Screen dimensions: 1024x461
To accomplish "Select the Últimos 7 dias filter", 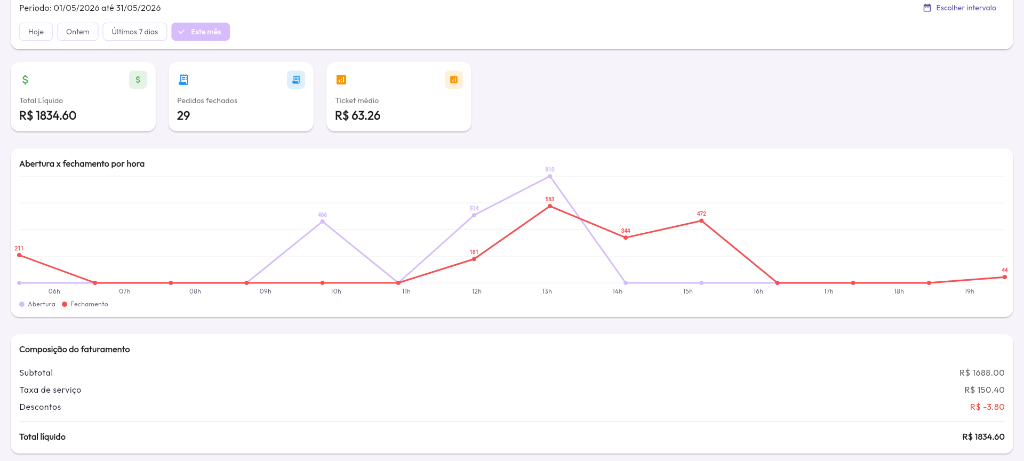I will point(135,31).
